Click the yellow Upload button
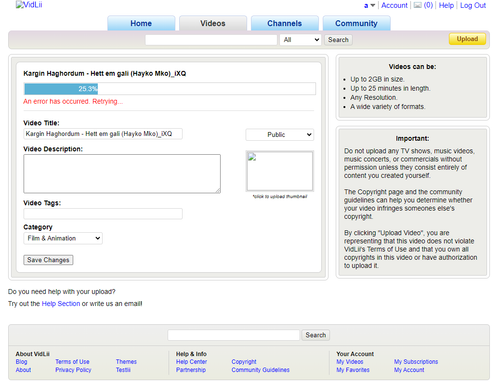This screenshot has width=500, height=387. tap(467, 39)
